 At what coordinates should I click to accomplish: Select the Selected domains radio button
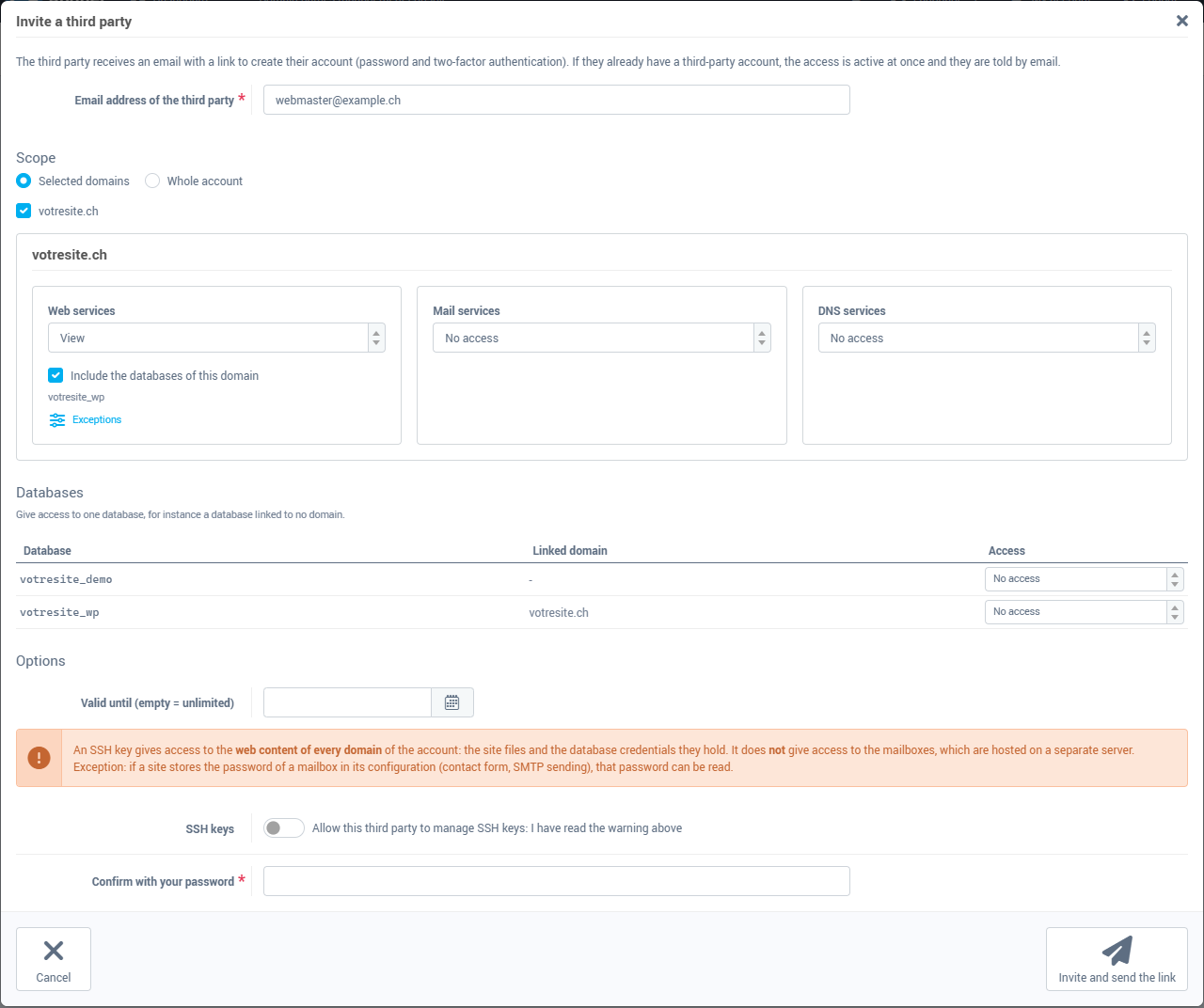point(24,181)
